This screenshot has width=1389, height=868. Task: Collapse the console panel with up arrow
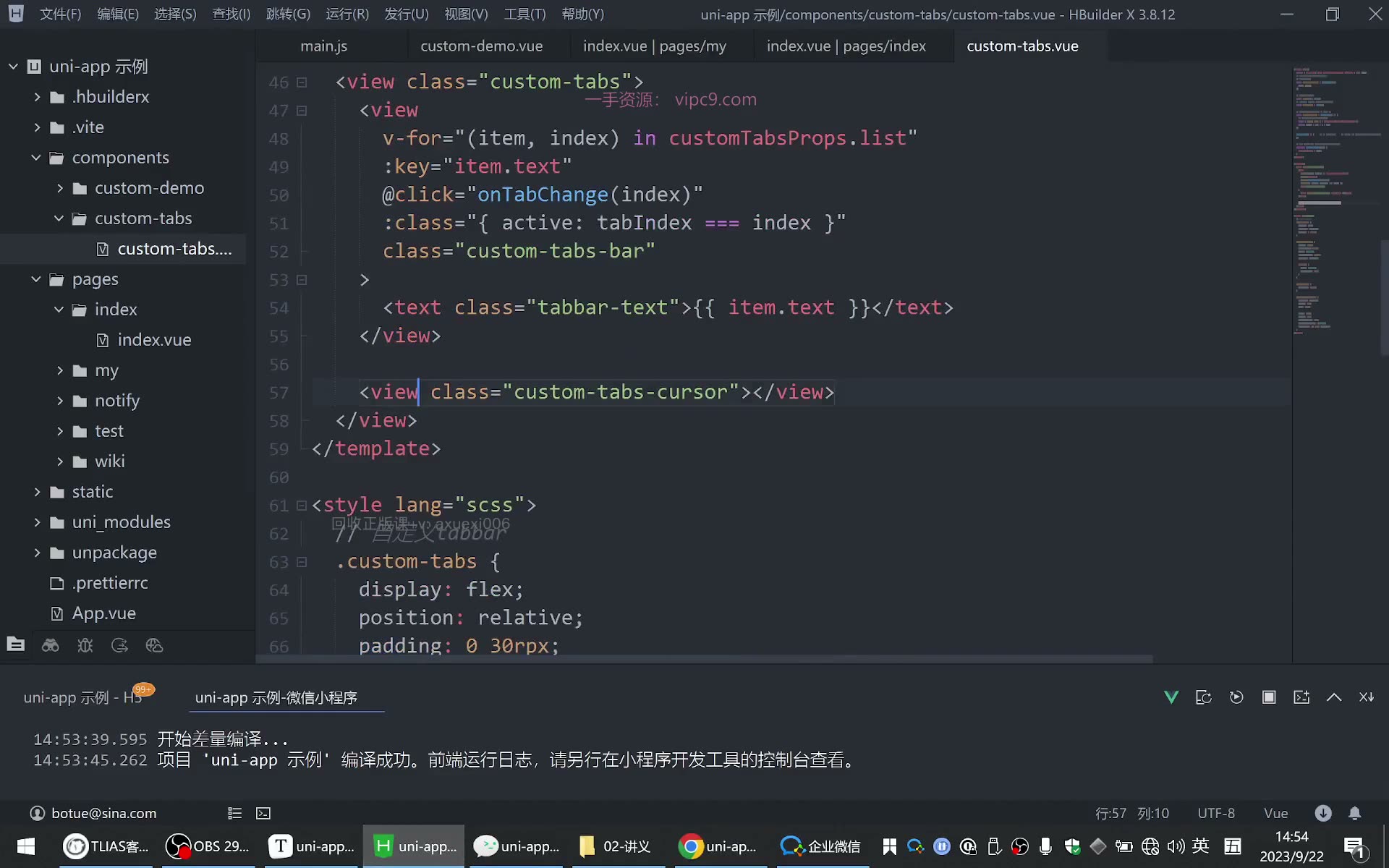tap(1334, 697)
